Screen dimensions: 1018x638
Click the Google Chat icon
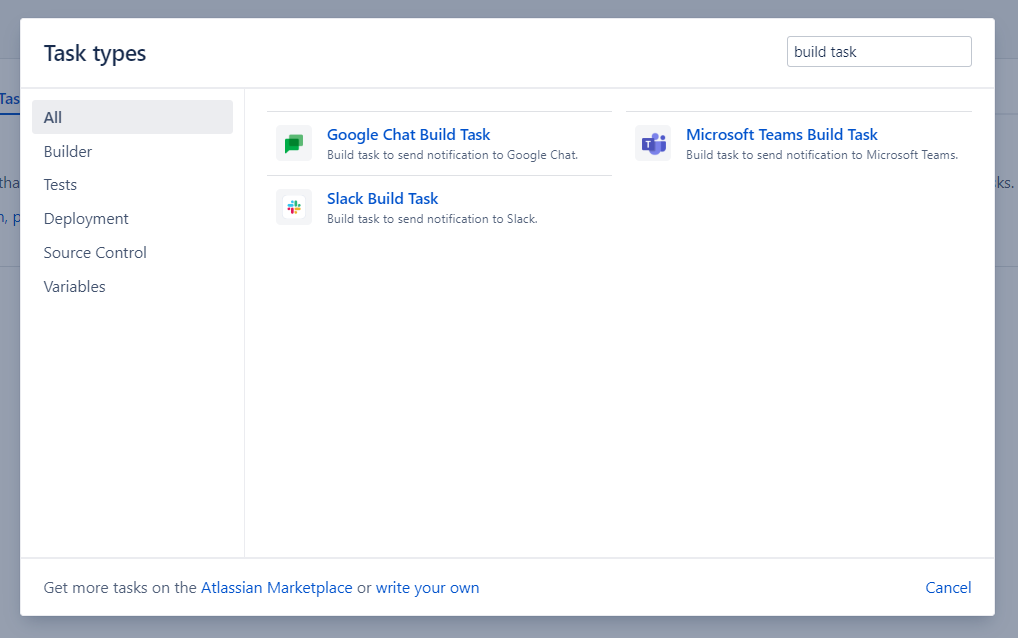click(294, 144)
